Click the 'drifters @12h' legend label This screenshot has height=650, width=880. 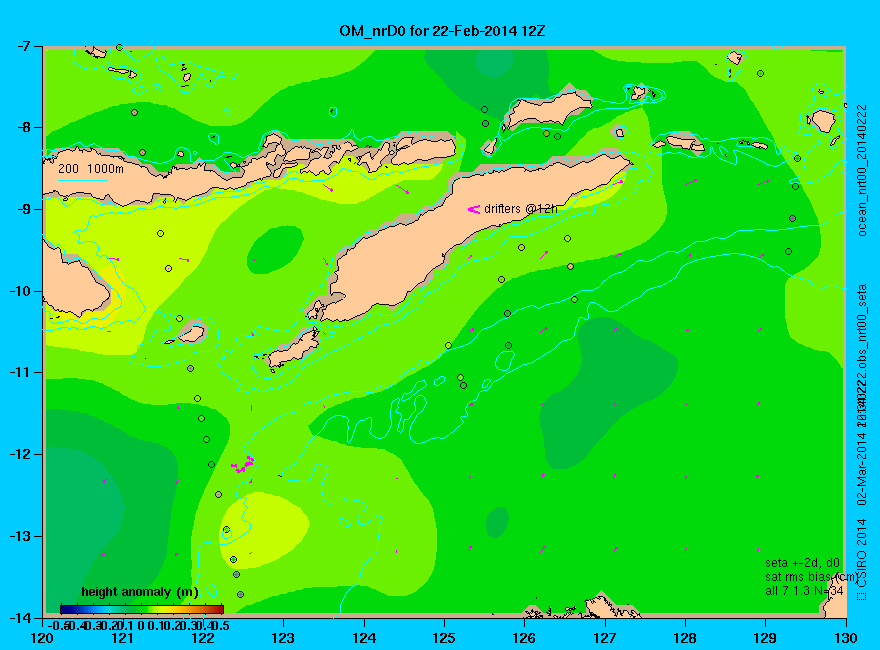coord(521,209)
